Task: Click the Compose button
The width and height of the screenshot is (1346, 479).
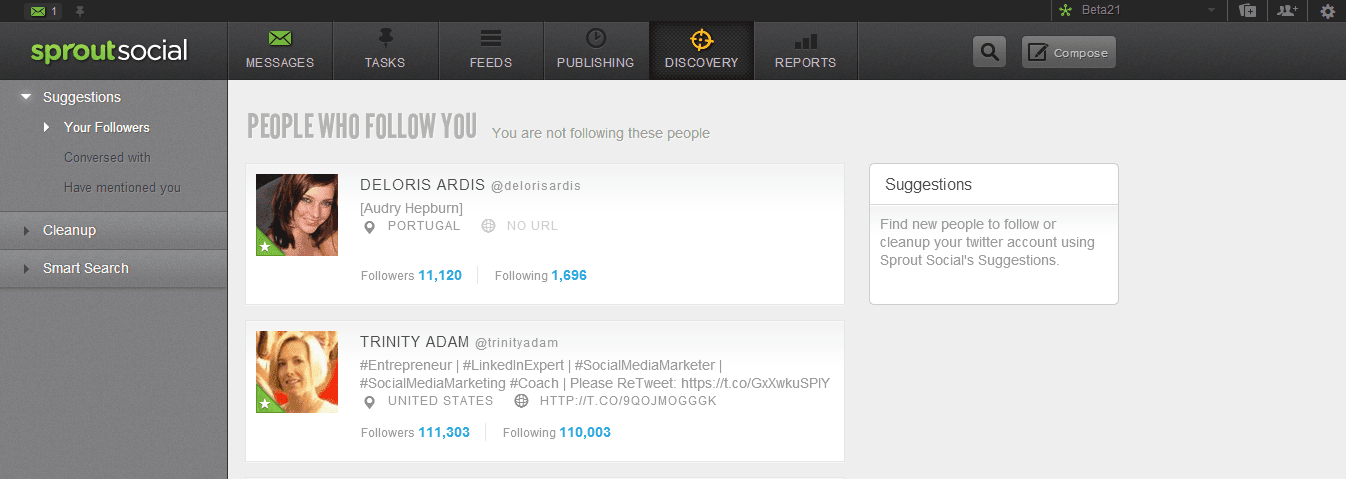Action: 1068,52
